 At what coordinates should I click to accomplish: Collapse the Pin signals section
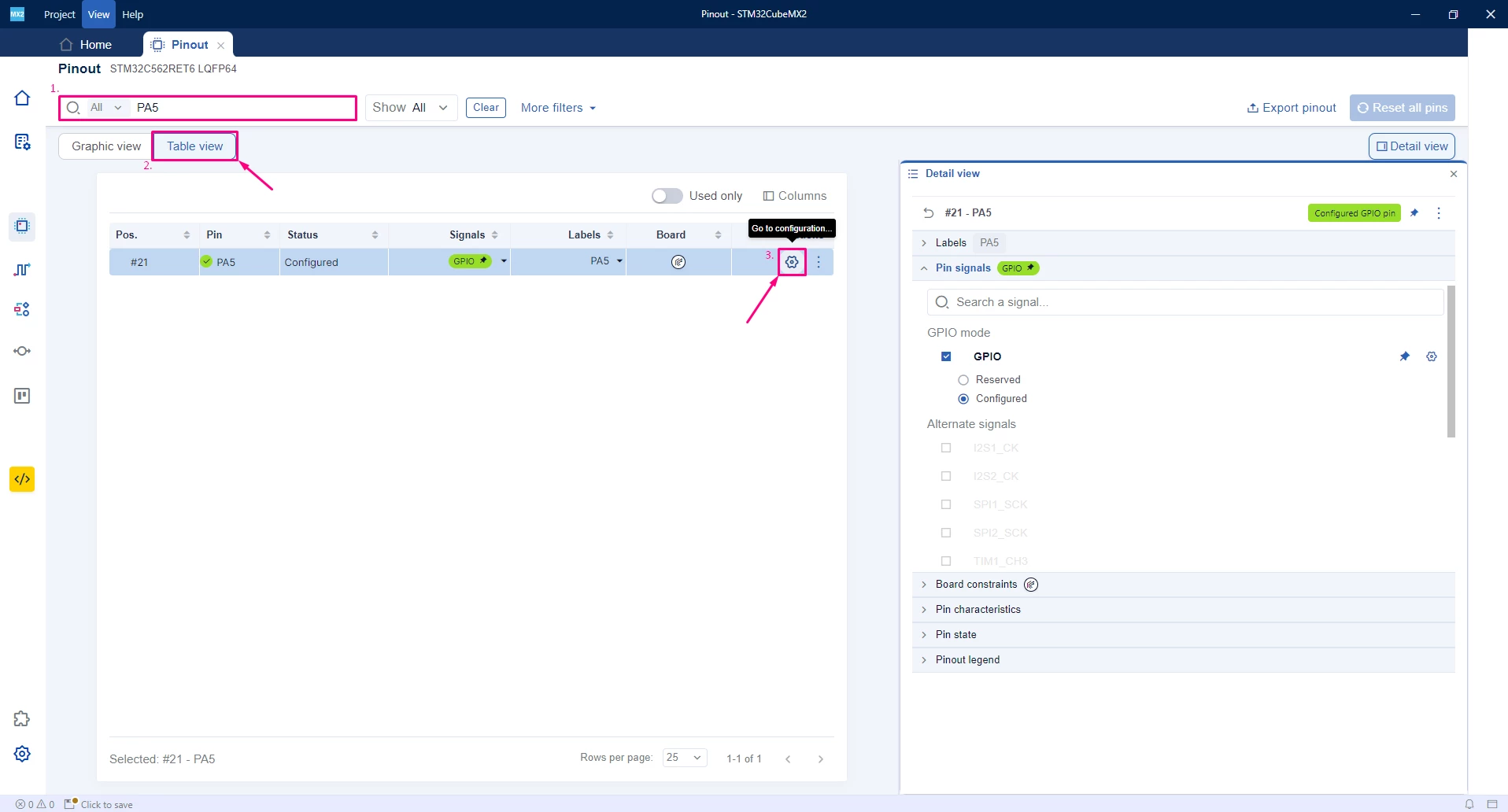(925, 268)
